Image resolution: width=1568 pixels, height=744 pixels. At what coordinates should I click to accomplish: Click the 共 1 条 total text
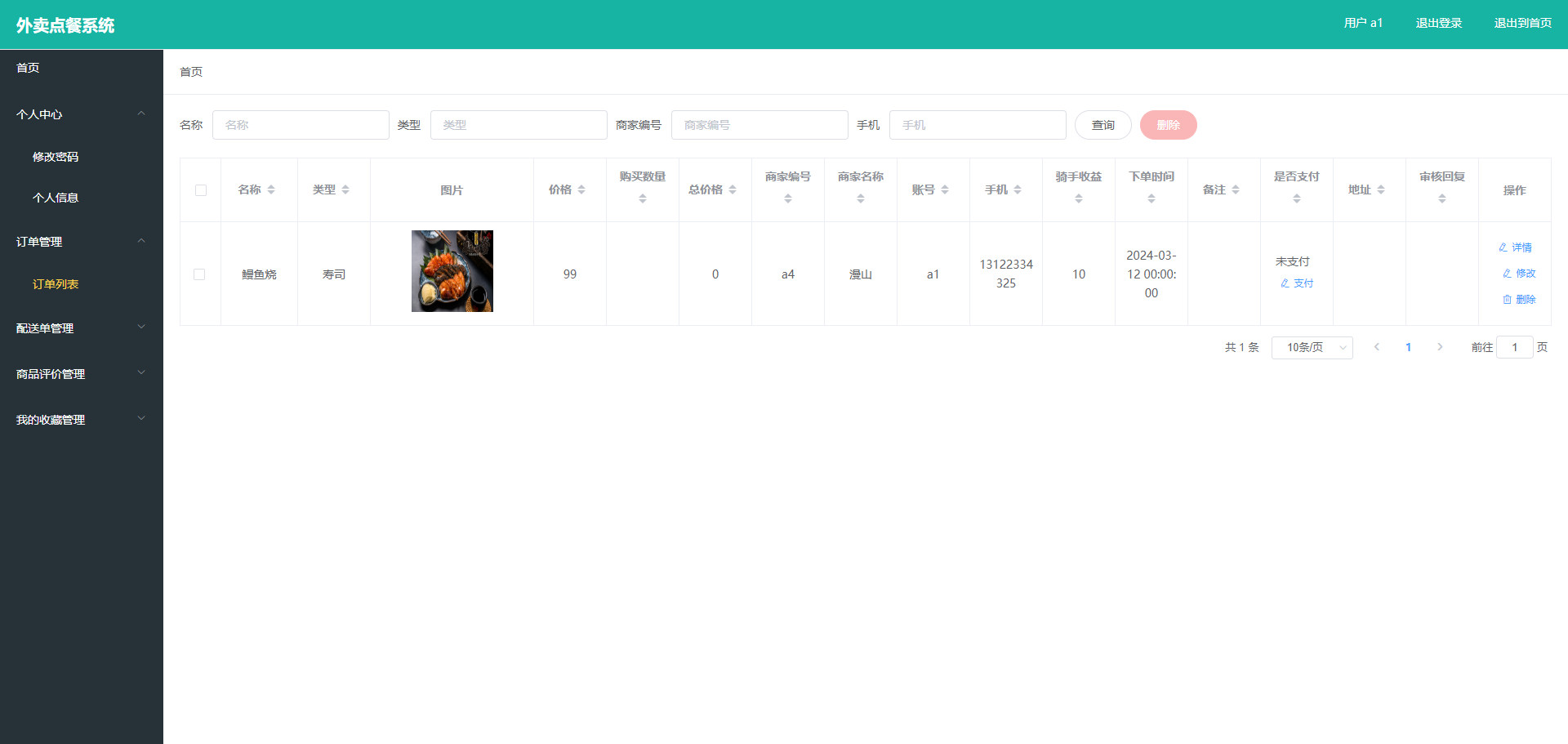click(1242, 347)
